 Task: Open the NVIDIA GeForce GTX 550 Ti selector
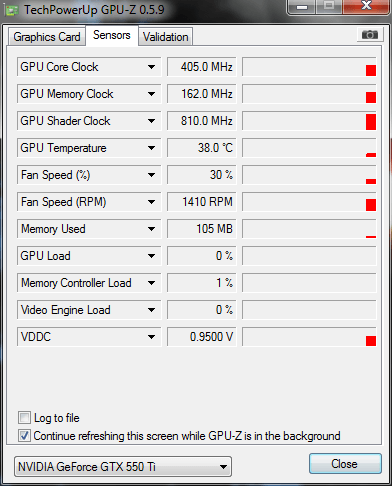click(x=123, y=467)
